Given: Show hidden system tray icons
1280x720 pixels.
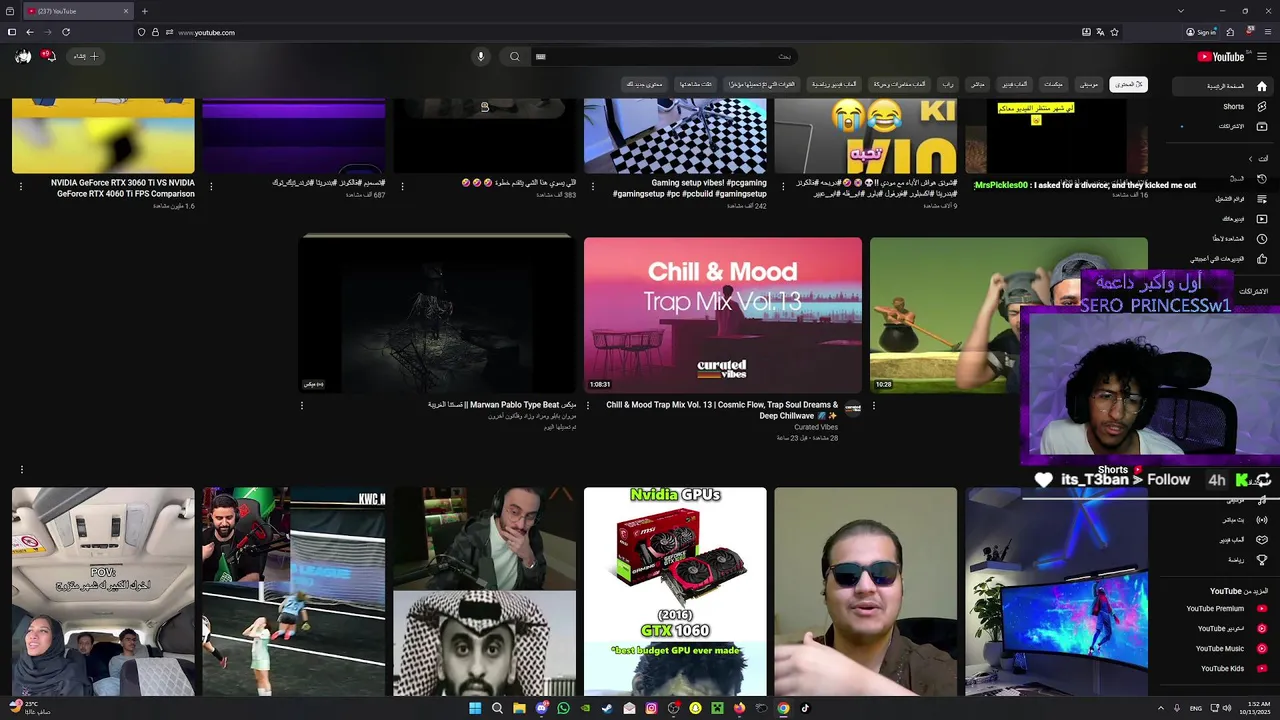Looking at the screenshot, I should click(x=1161, y=708).
